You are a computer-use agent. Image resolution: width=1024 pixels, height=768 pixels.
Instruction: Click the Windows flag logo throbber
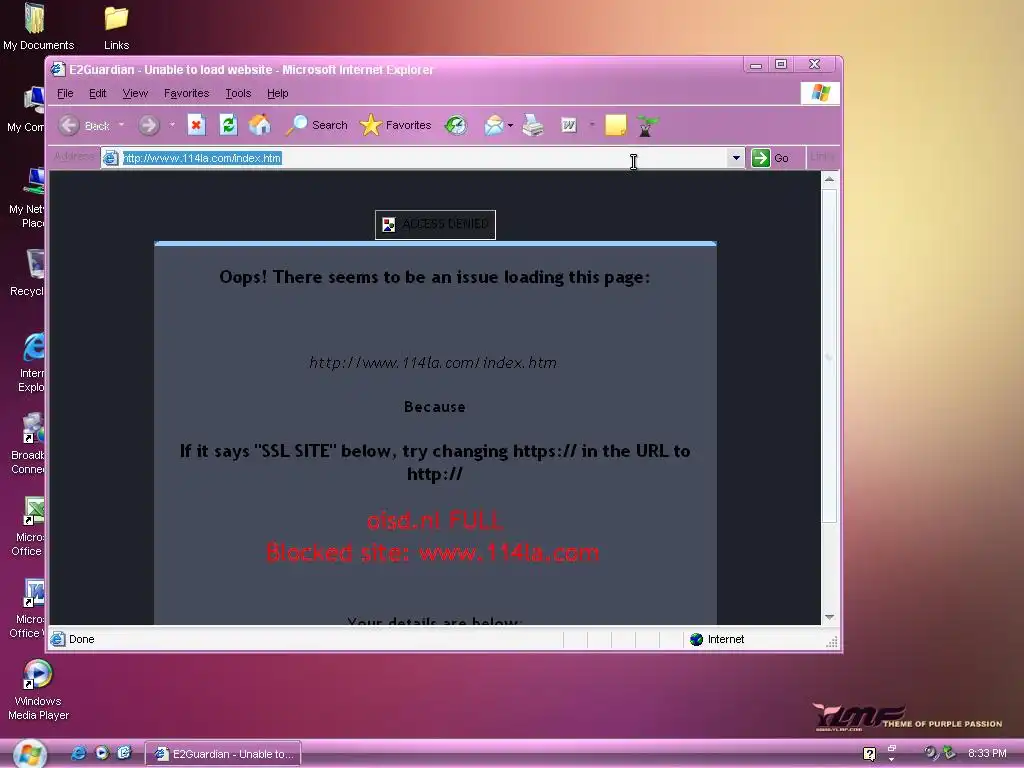[x=820, y=93]
